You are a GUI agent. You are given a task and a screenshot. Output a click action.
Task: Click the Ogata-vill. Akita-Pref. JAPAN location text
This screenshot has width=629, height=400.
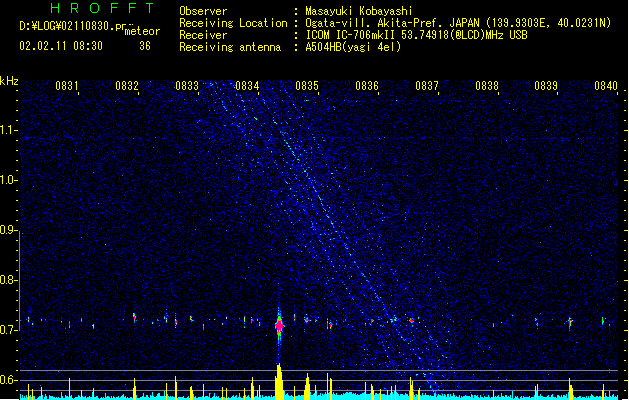392,23
